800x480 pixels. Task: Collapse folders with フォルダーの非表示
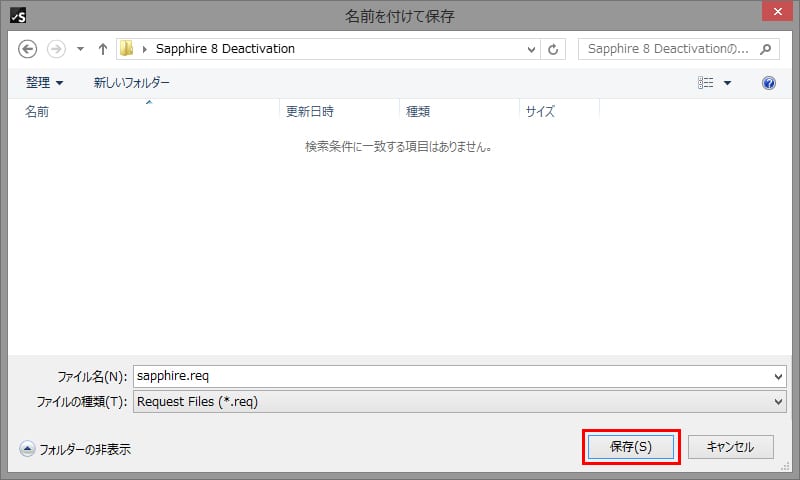tap(76, 449)
